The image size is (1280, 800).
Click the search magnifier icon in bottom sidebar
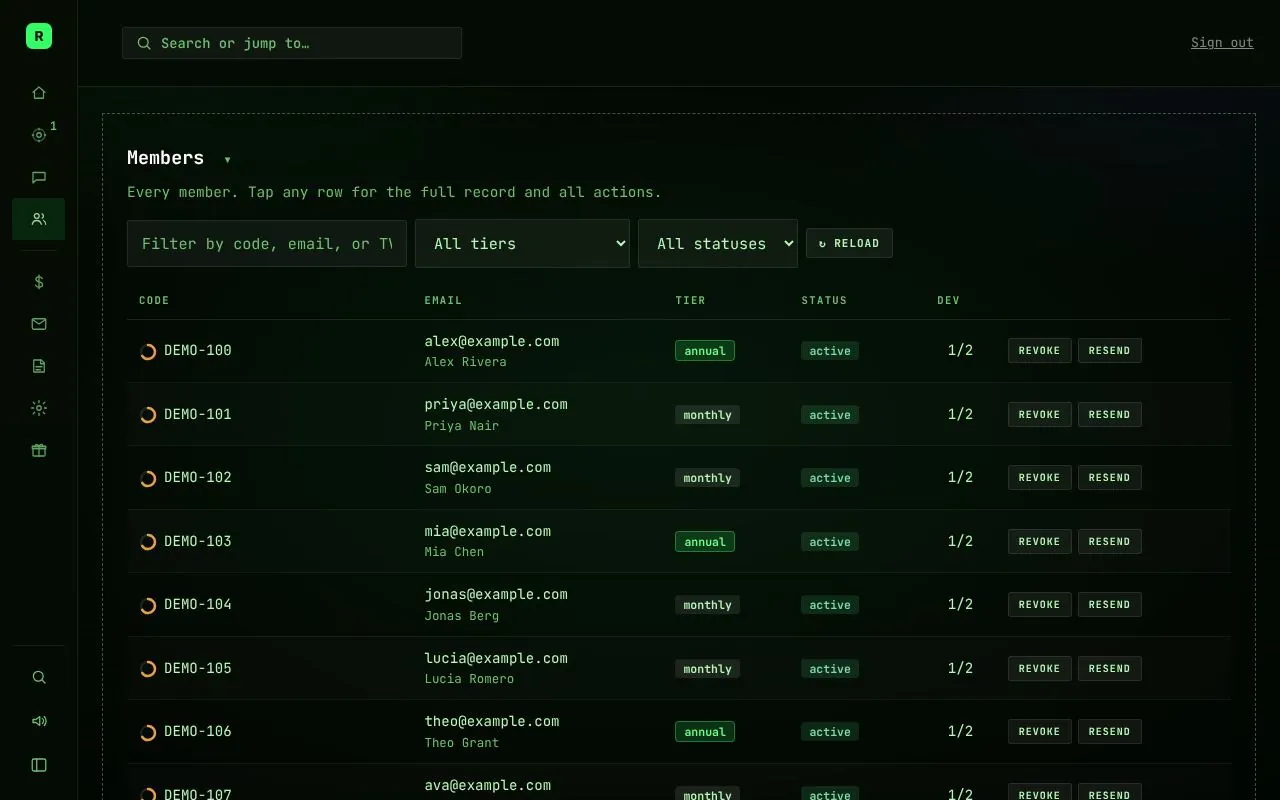39,677
